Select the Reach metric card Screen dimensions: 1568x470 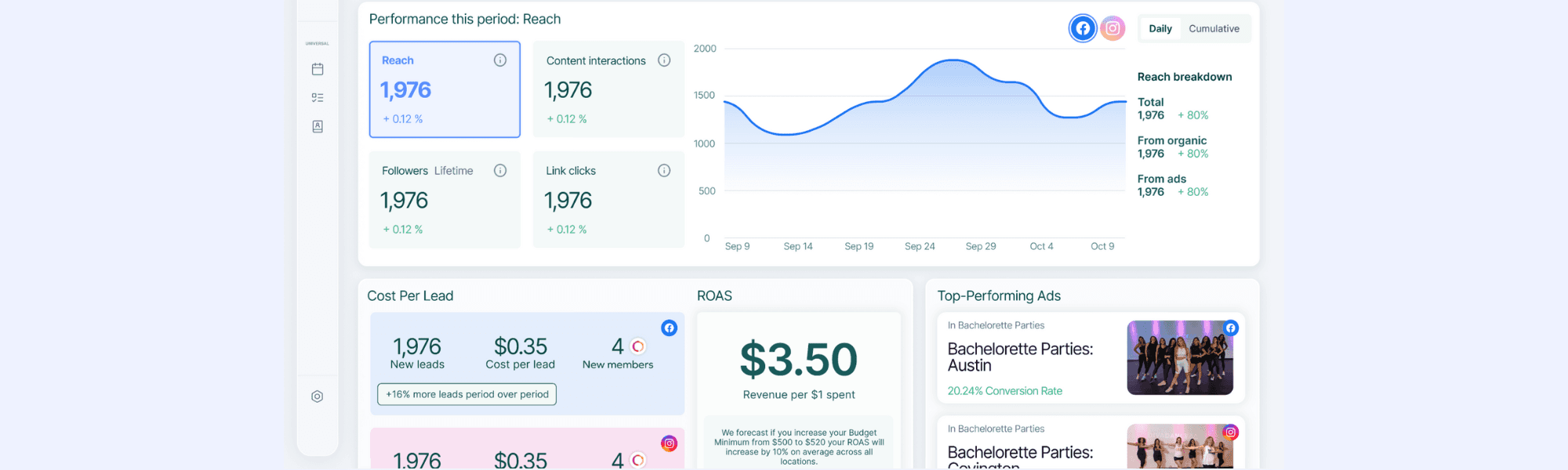pos(445,89)
